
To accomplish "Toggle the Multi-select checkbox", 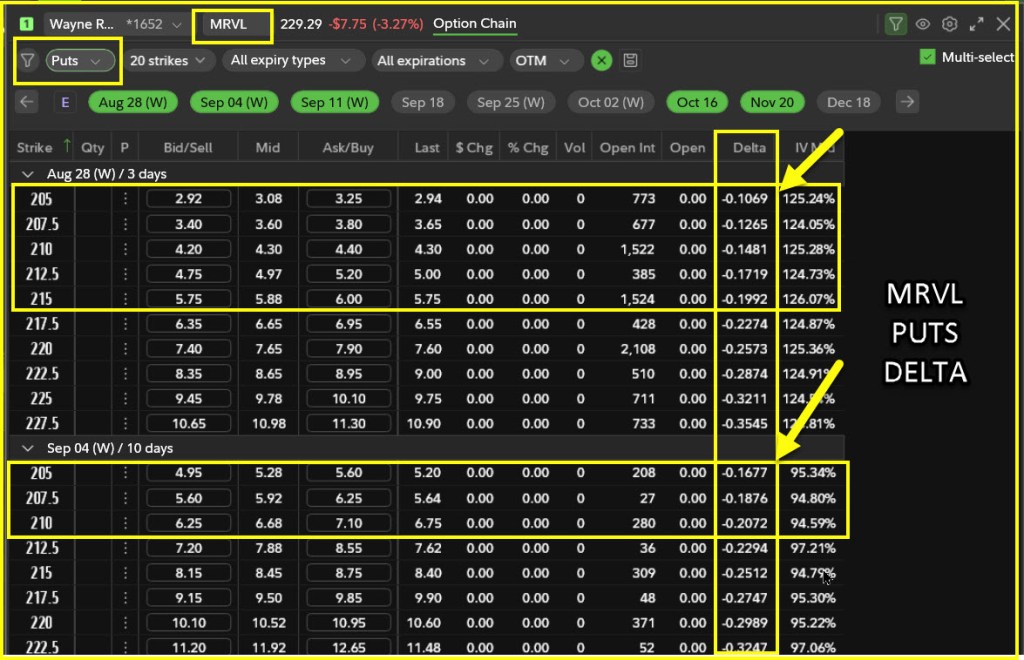I will tap(927, 57).
